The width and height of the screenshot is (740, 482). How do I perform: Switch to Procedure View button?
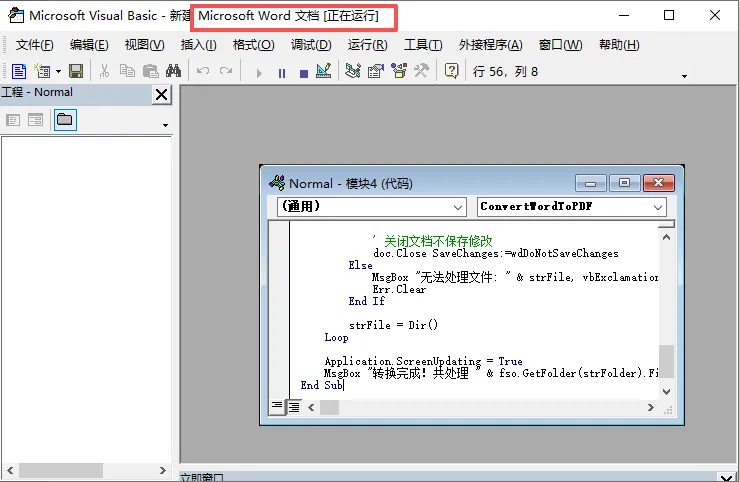click(x=277, y=406)
